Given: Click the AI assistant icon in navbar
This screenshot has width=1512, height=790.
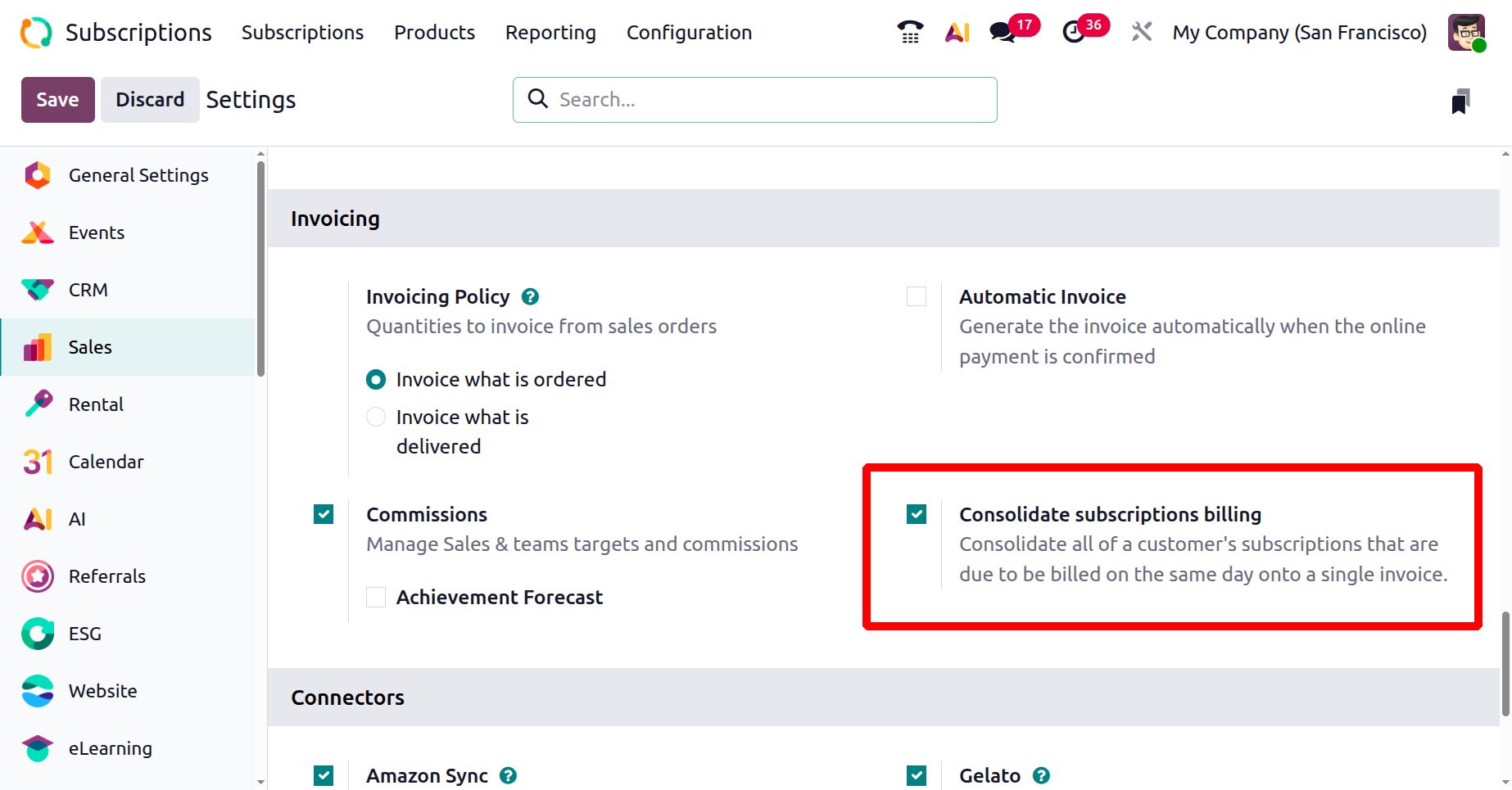Looking at the screenshot, I should [957, 32].
